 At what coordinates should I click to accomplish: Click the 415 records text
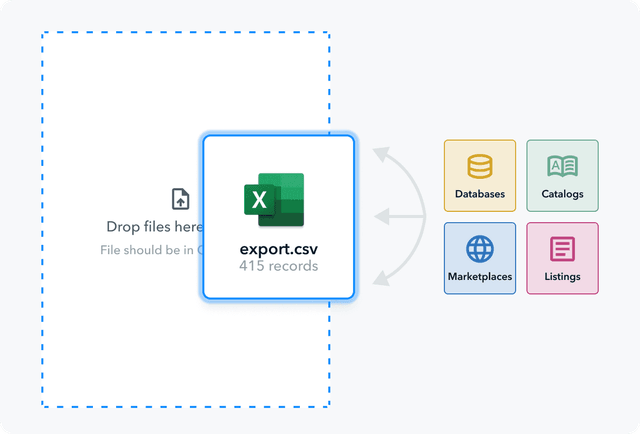pyautogui.click(x=278, y=266)
